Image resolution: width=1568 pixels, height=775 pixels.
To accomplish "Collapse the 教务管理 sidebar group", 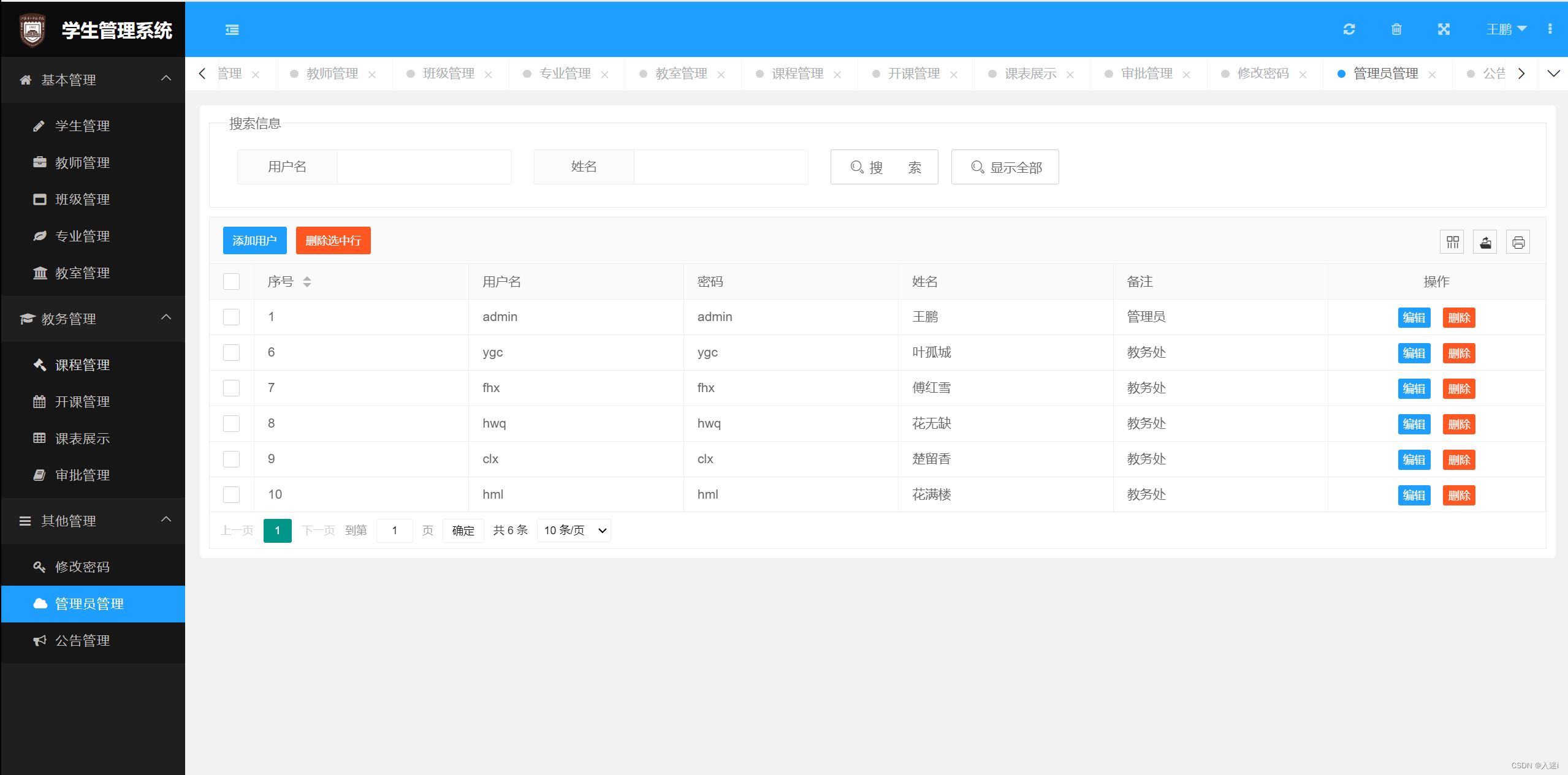I will point(93,319).
